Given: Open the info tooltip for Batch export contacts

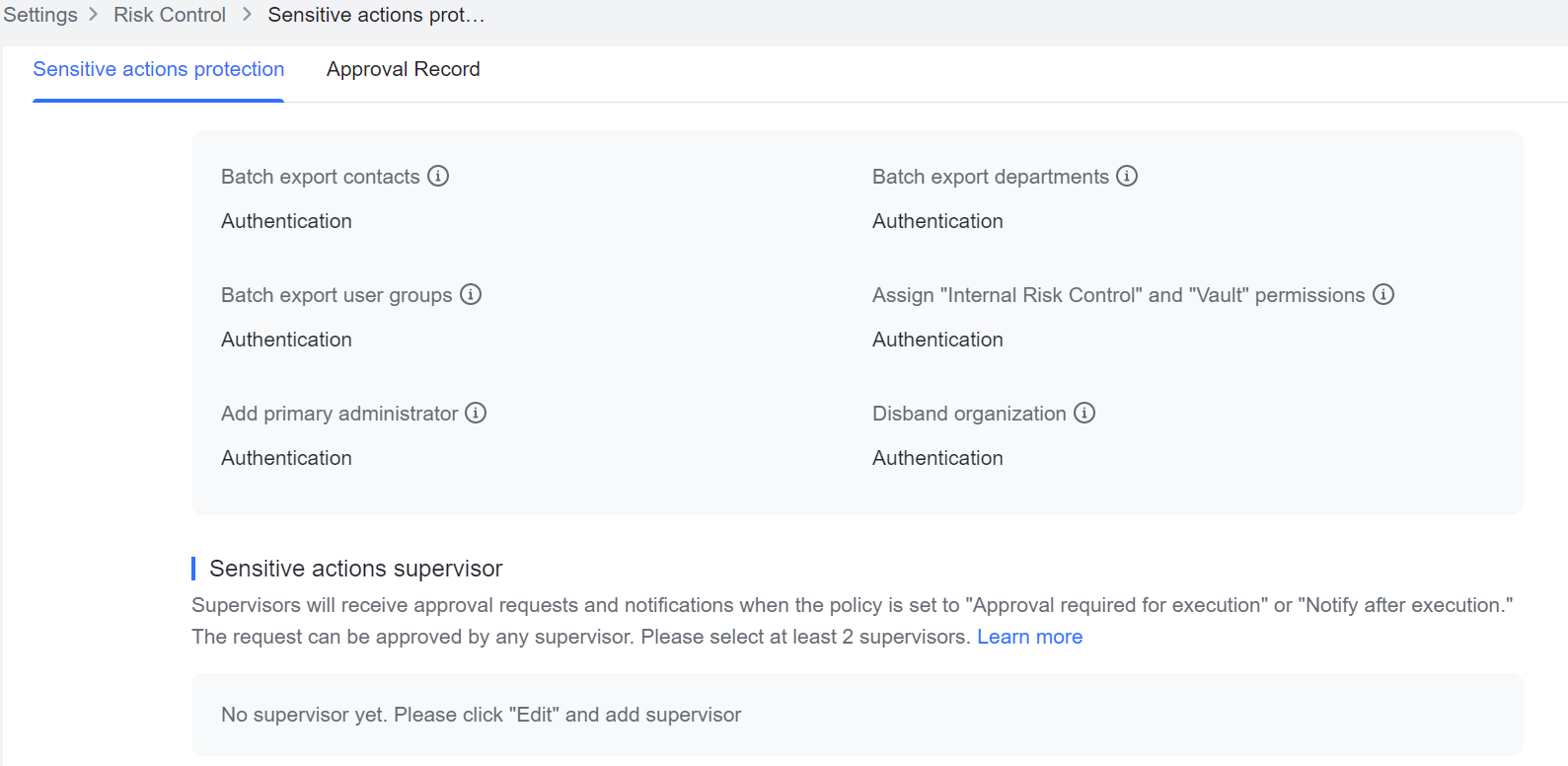Looking at the screenshot, I should [438, 176].
